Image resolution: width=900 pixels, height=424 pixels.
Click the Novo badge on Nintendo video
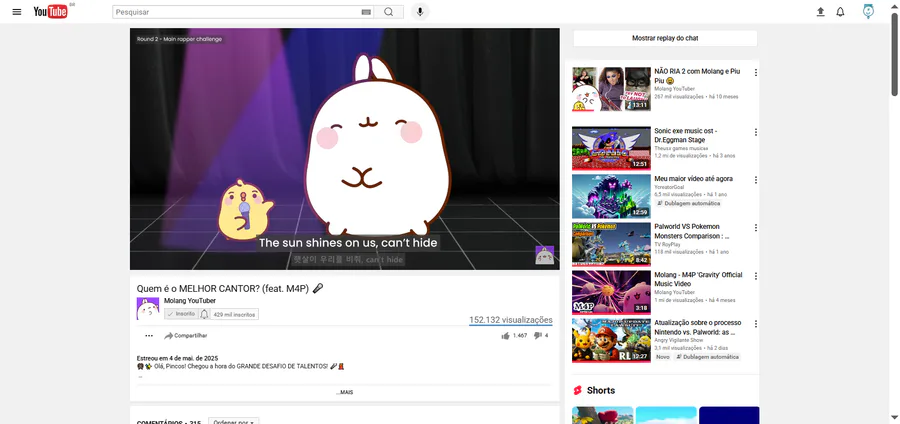tap(663, 357)
